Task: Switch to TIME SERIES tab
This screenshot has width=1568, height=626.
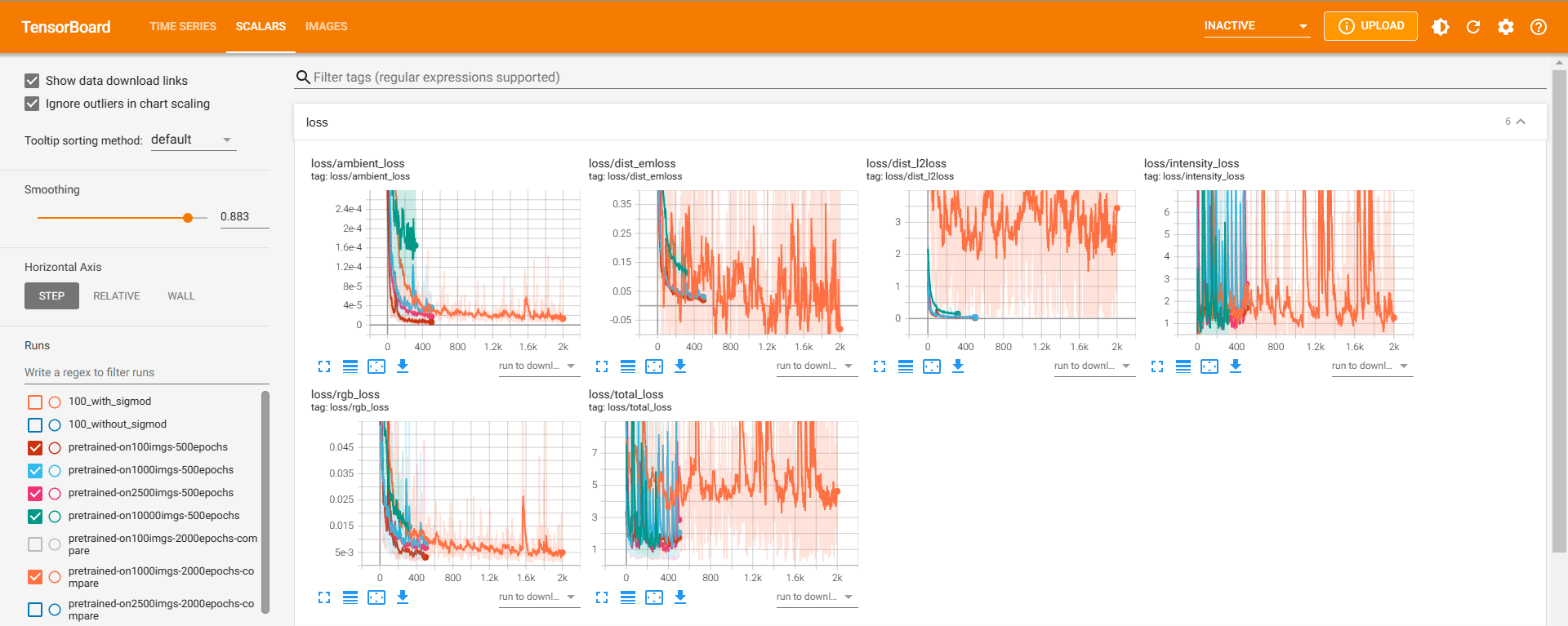Action: 183,26
